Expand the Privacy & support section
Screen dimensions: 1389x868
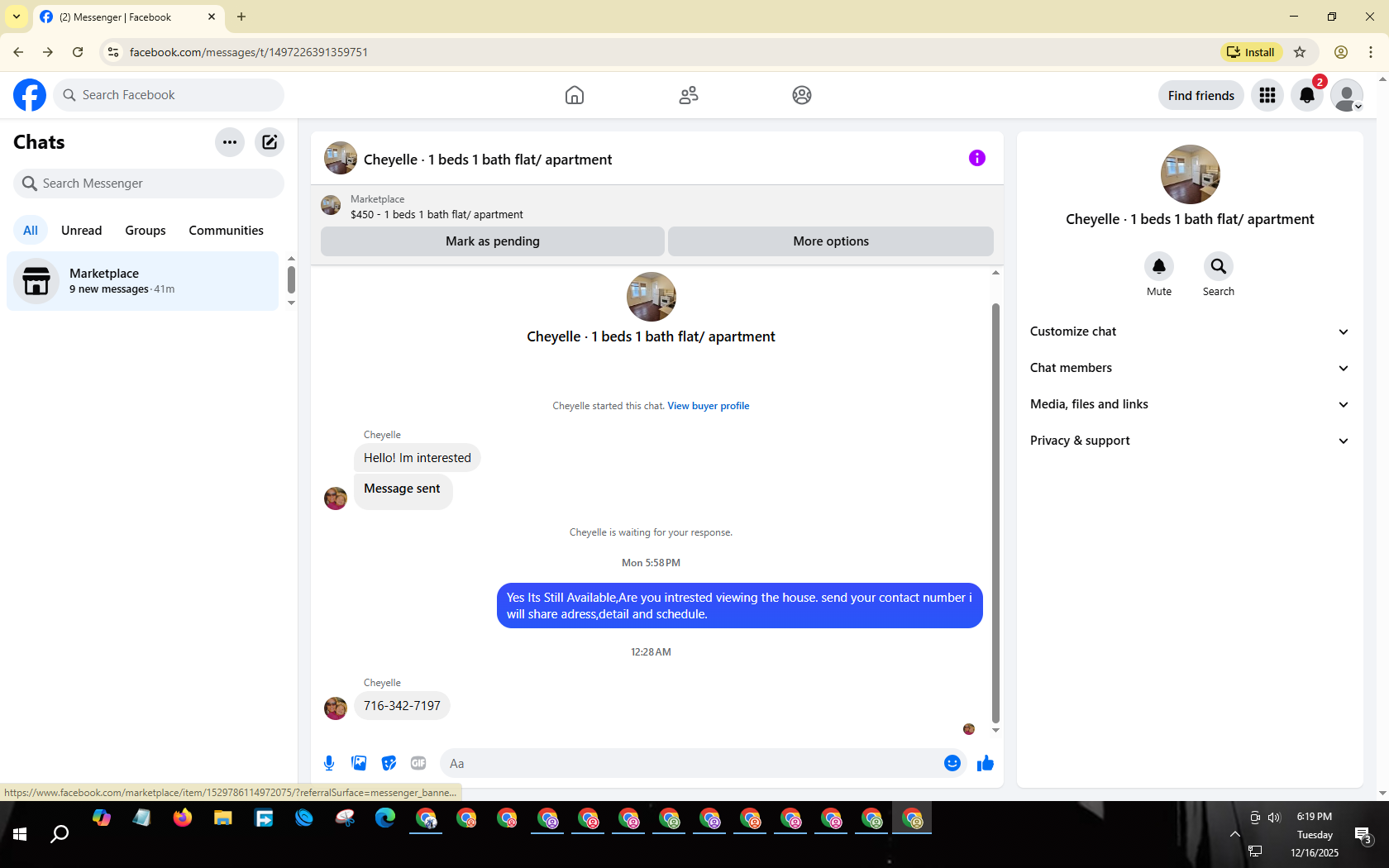tap(1189, 441)
